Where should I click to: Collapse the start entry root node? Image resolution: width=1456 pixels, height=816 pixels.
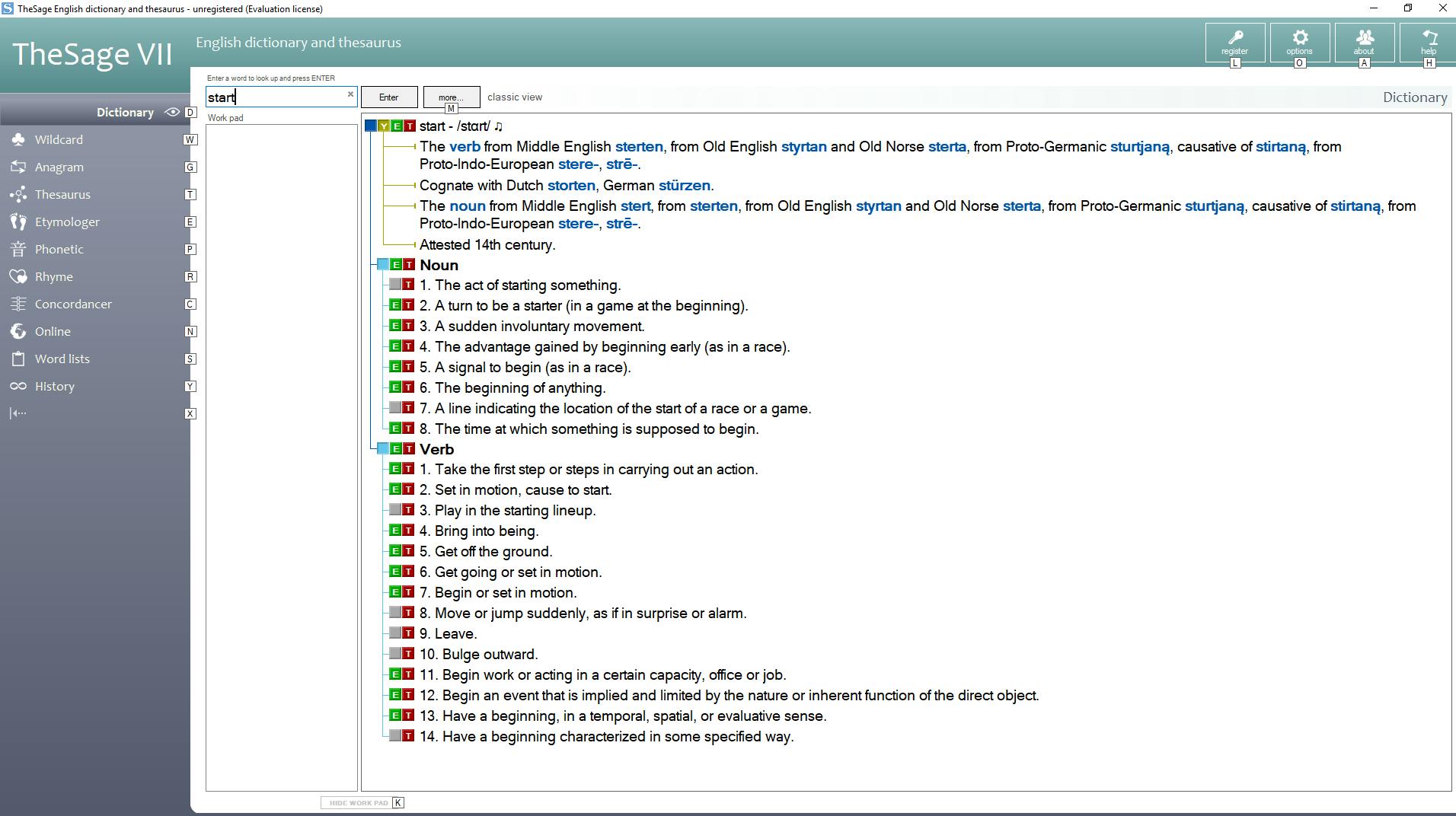[370, 126]
